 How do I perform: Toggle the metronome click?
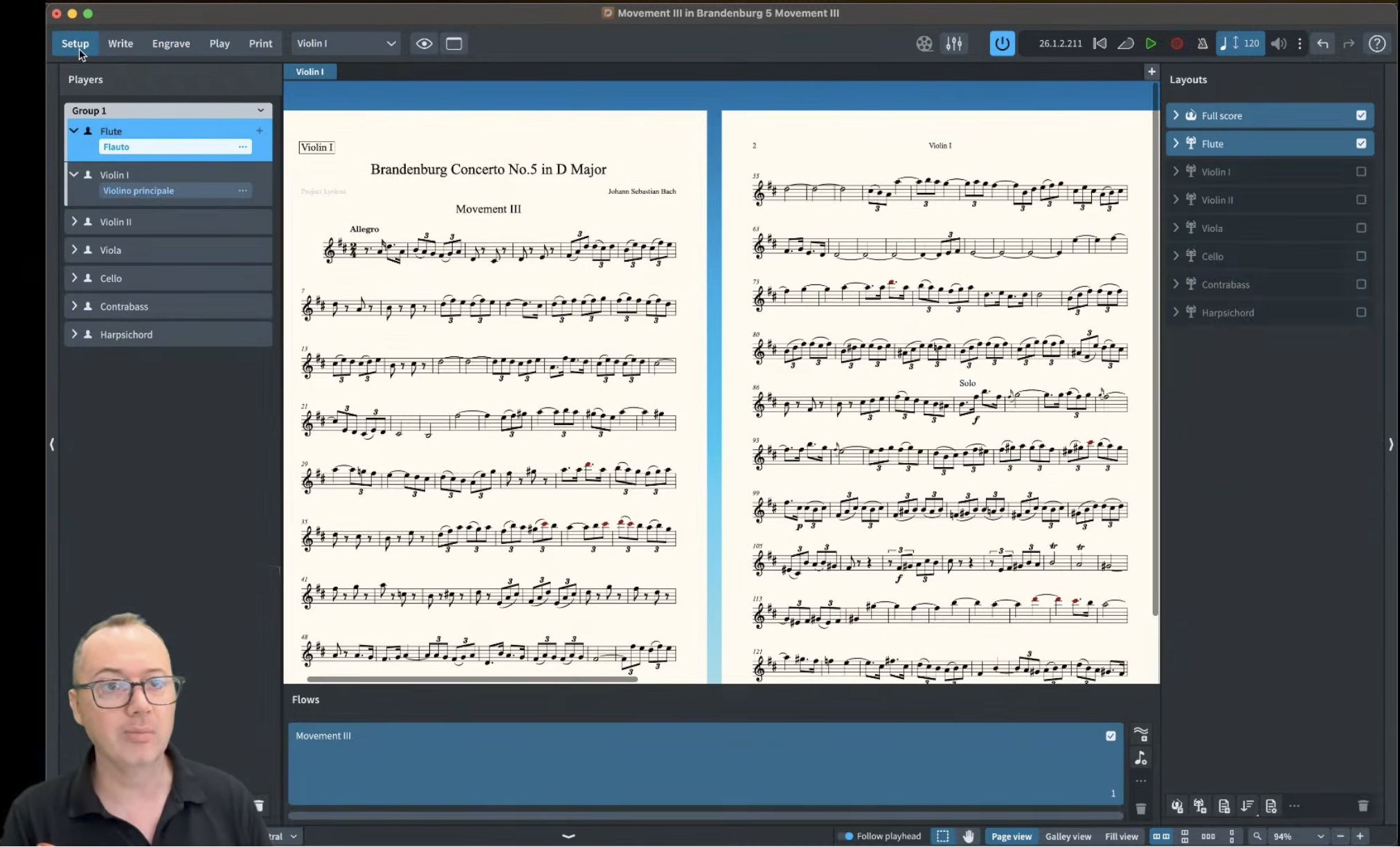(1202, 44)
